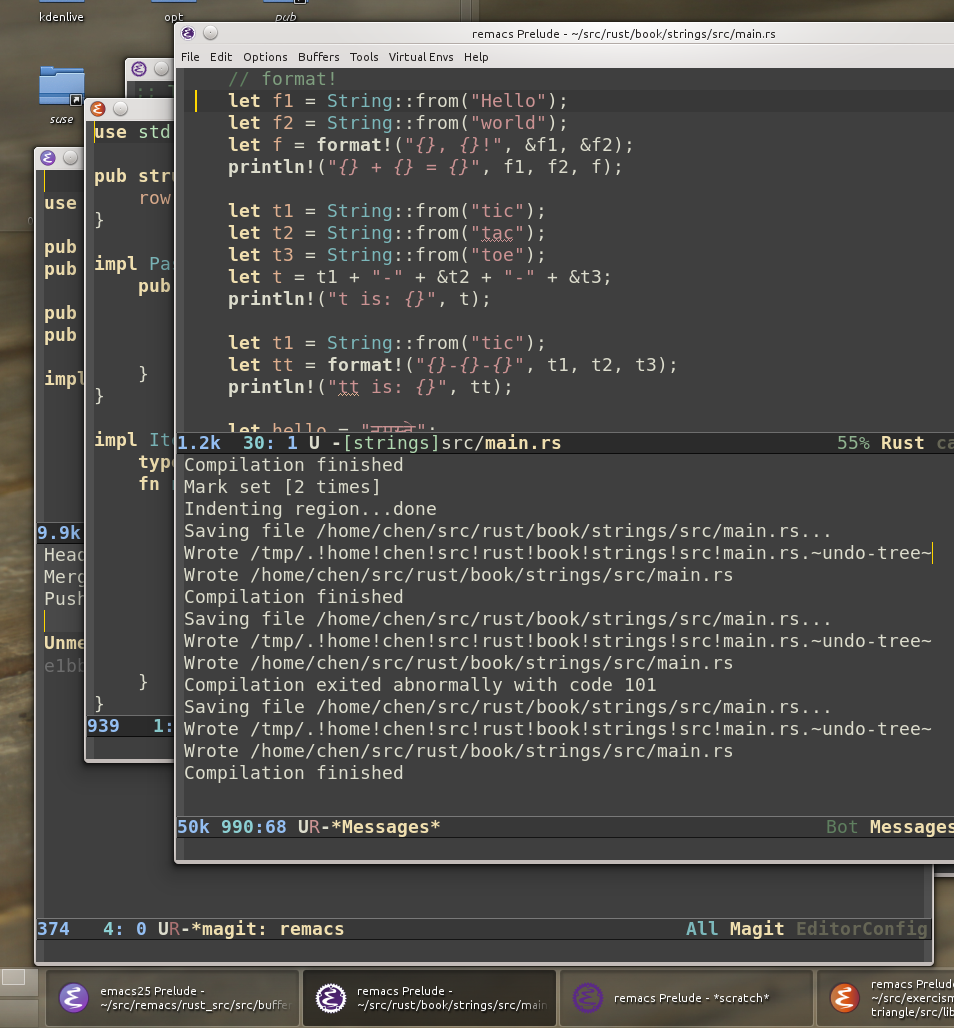Switch to remacs *scratch* taskbar entry

[x=686, y=998]
